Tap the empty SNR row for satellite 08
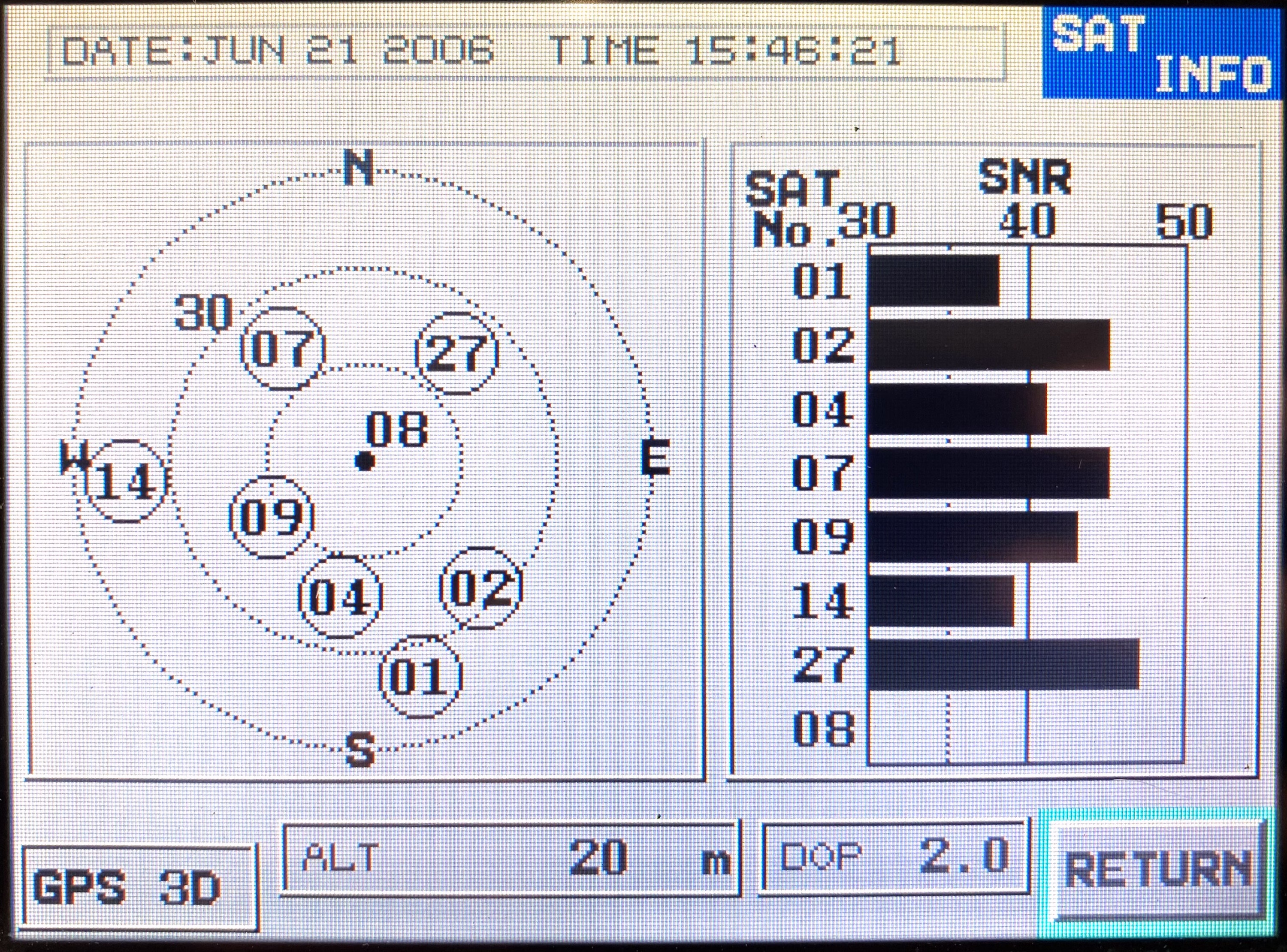The image size is (1287, 952). coord(1026,729)
